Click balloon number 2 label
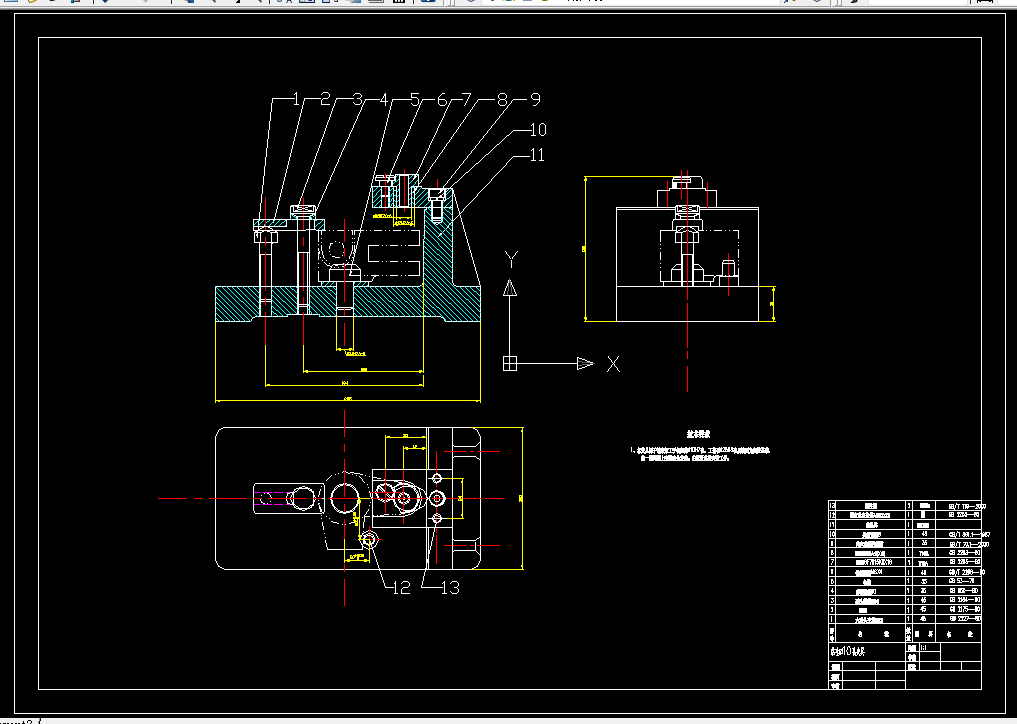Image resolution: width=1017 pixels, height=724 pixels. pyautogui.click(x=325, y=99)
